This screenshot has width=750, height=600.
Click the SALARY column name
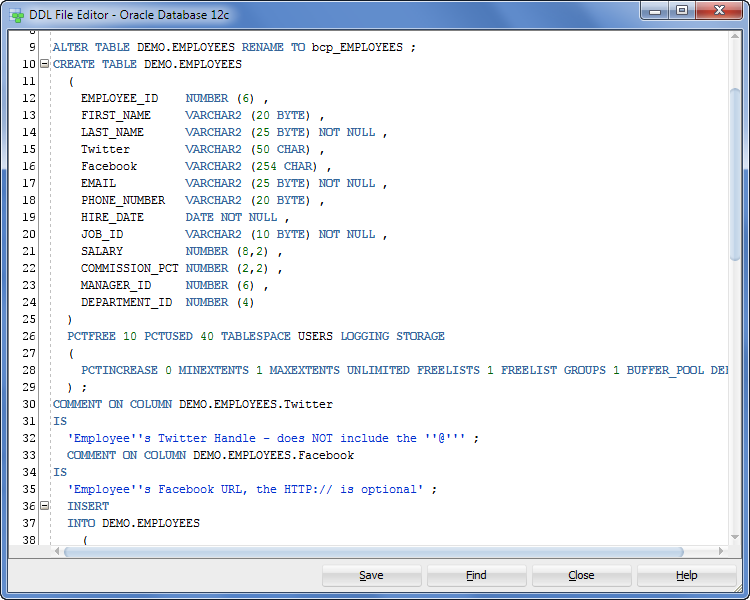pos(102,251)
